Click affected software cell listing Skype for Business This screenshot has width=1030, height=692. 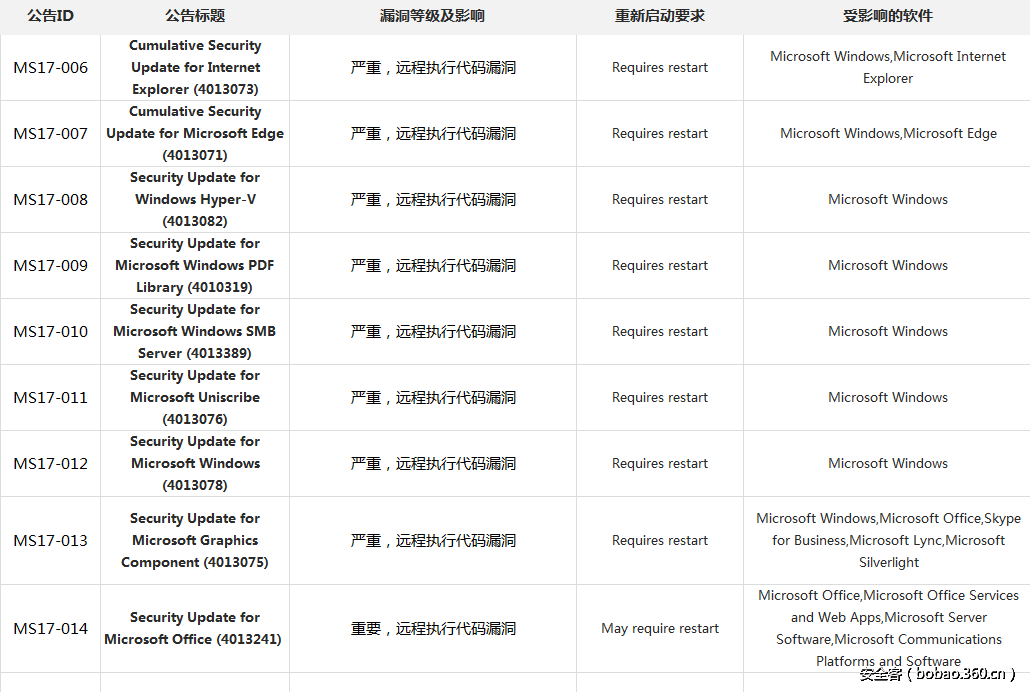[x=888, y=540]
